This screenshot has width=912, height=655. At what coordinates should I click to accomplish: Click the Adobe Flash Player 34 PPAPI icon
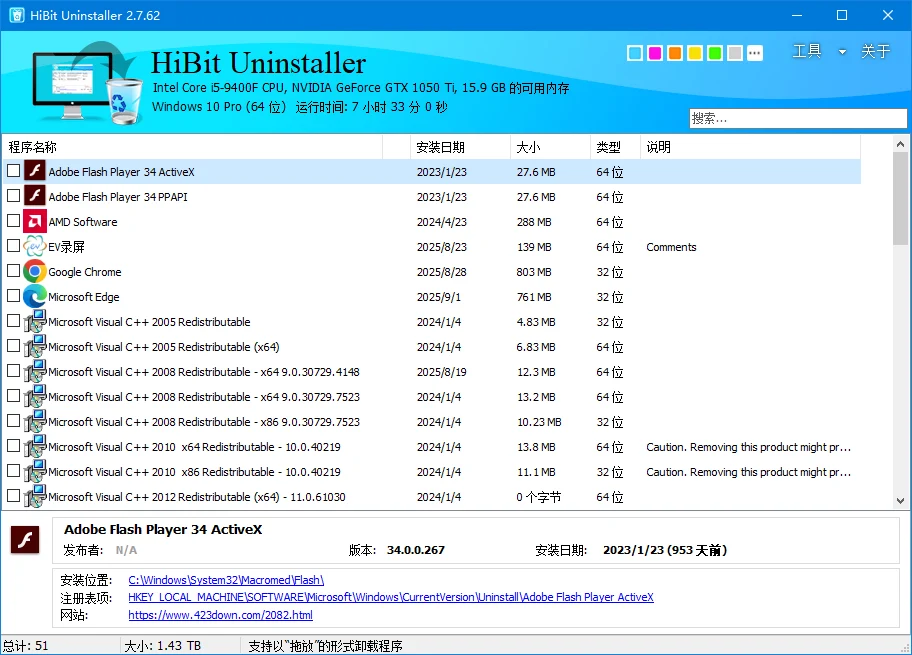point(35,197)
